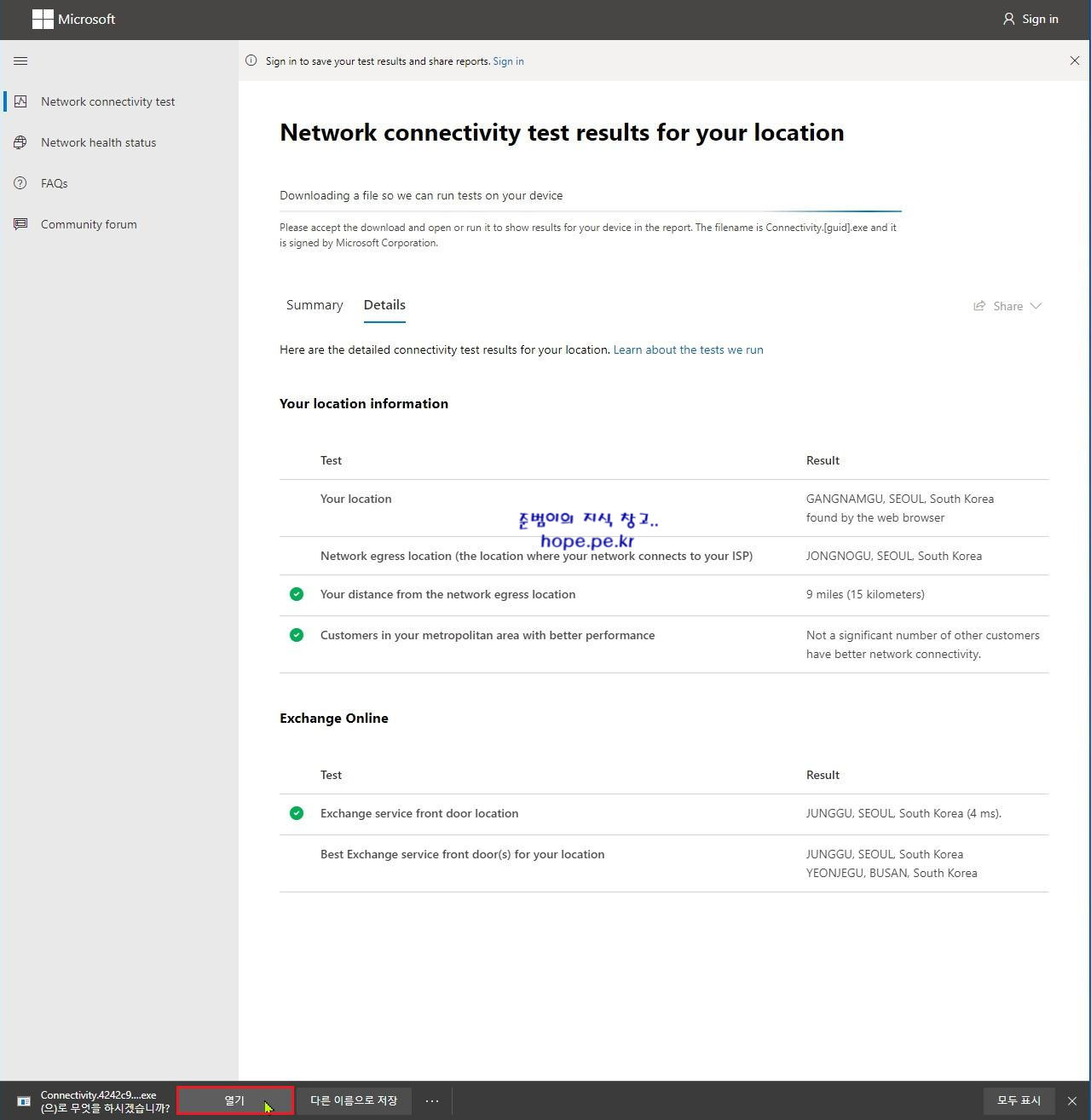Click the Connectivity.4242c9....exe file name
The height and width of the screenshot is (1120, 1091).
(99, 1095)
